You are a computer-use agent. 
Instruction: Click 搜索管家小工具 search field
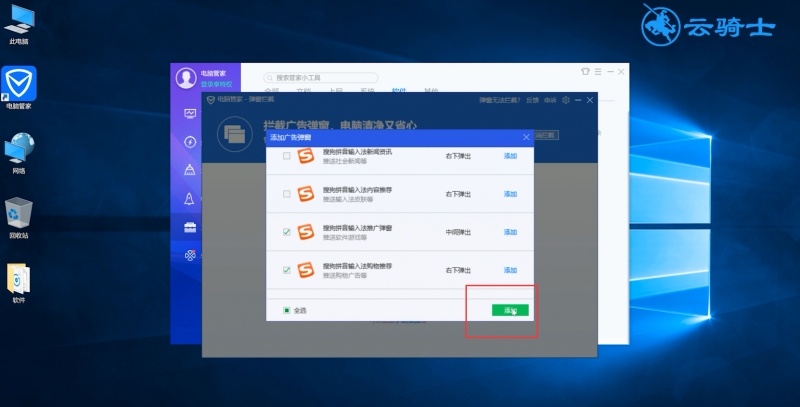pos(320,78)
